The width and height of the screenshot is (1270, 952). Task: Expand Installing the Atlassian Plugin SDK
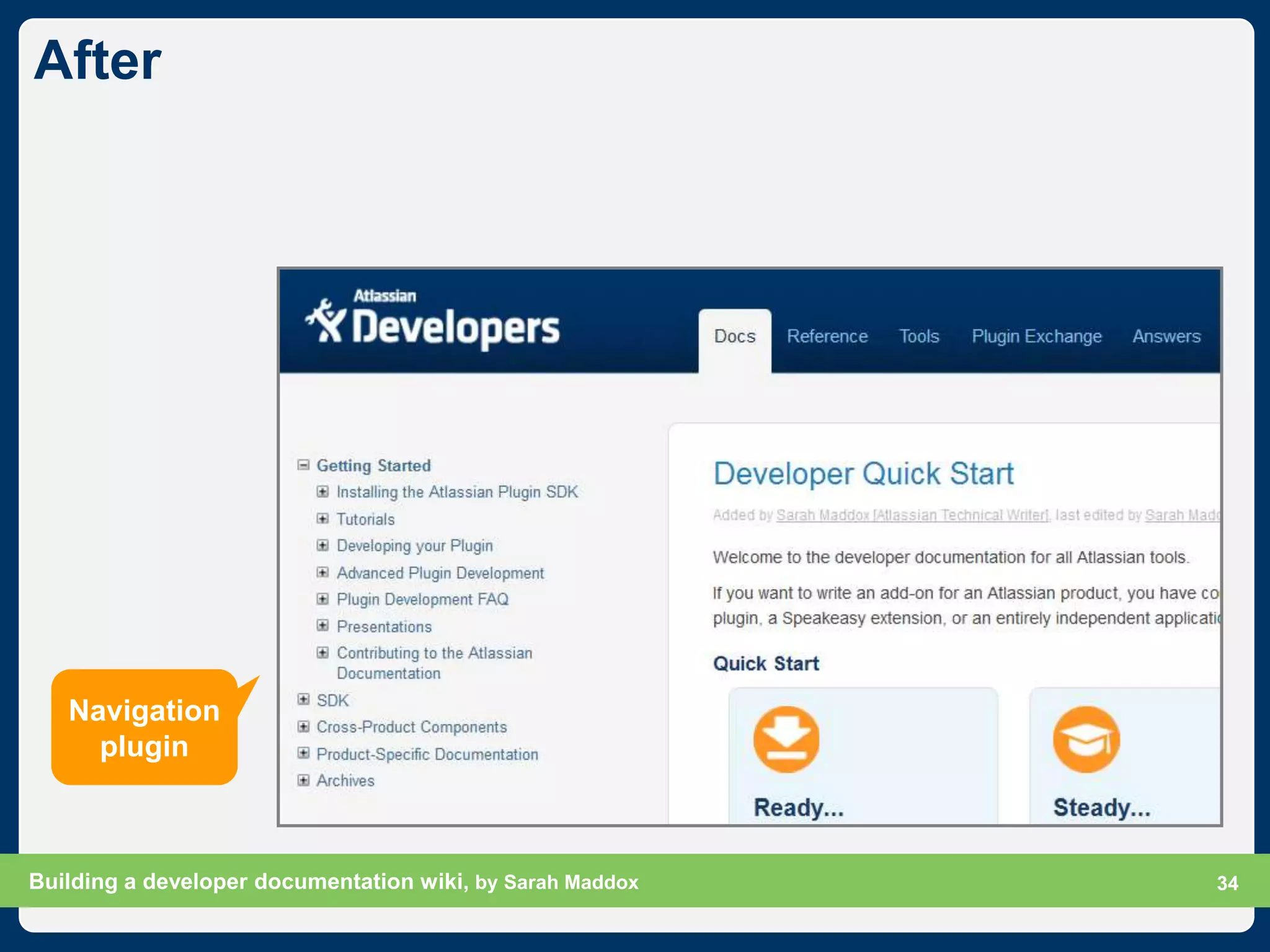(x=322, y=491)
